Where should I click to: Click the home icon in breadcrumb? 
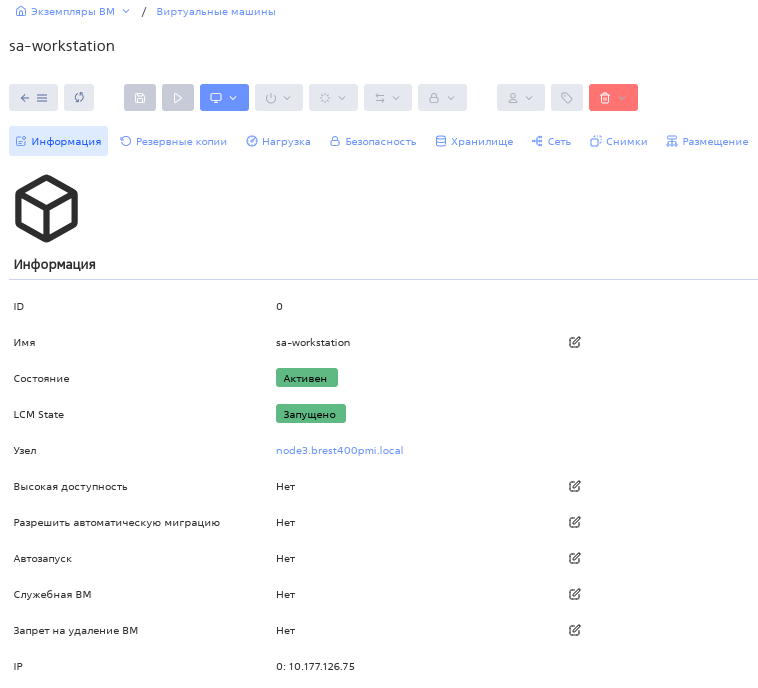coord(20,12)
